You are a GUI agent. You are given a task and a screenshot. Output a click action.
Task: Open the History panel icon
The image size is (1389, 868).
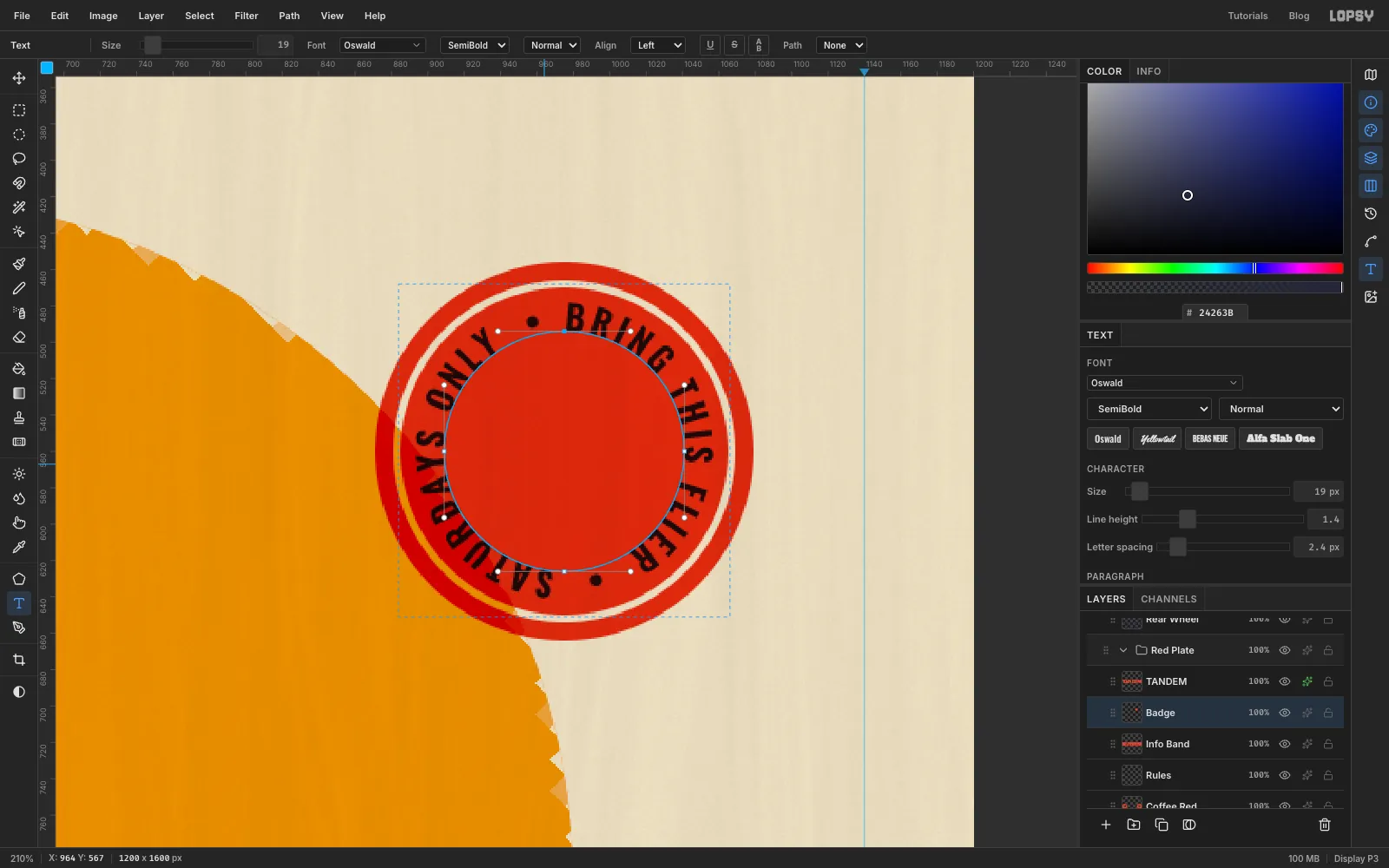1371,214
